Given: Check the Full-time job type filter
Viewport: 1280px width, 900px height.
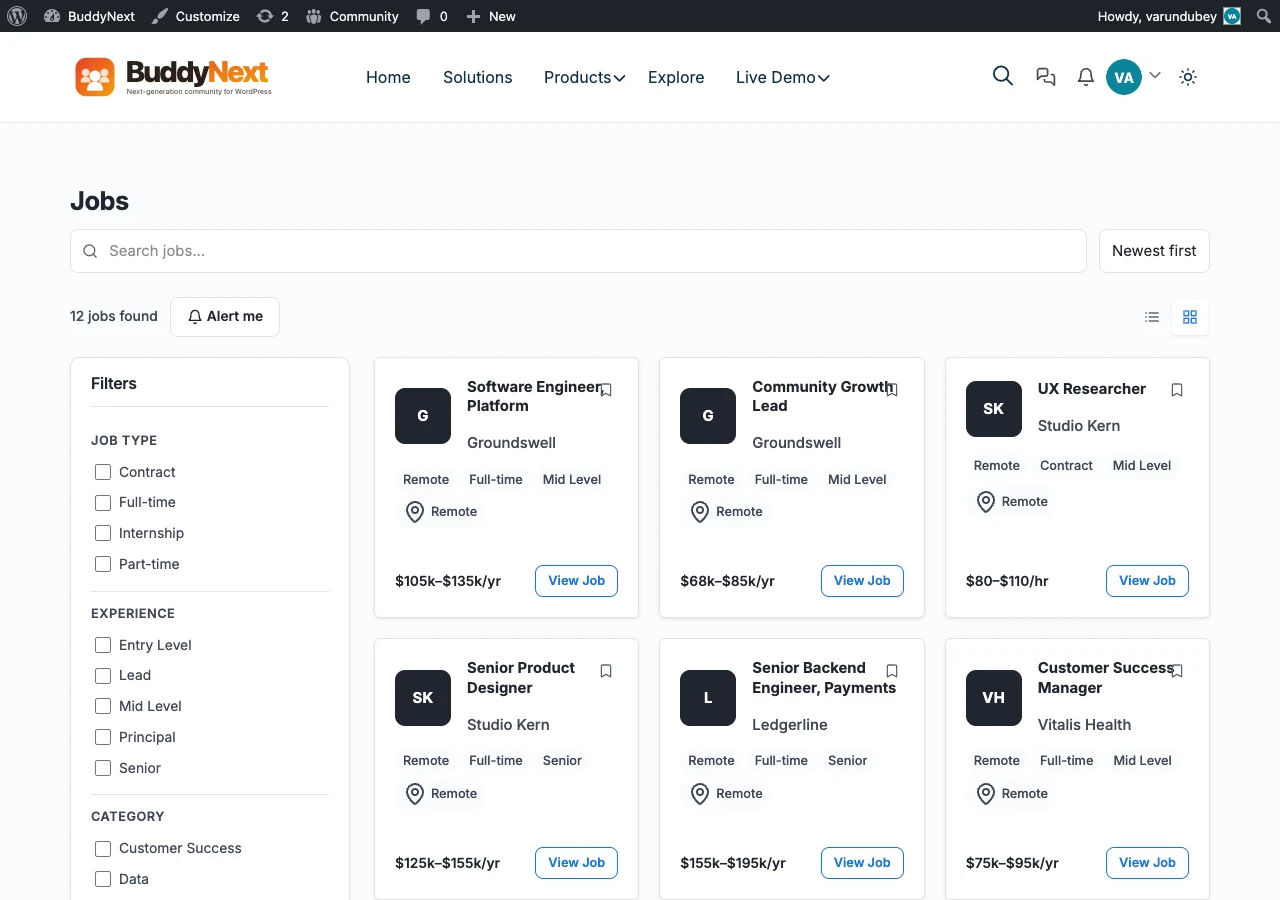Looking at the screenshot, I should [x=102, y=502].
